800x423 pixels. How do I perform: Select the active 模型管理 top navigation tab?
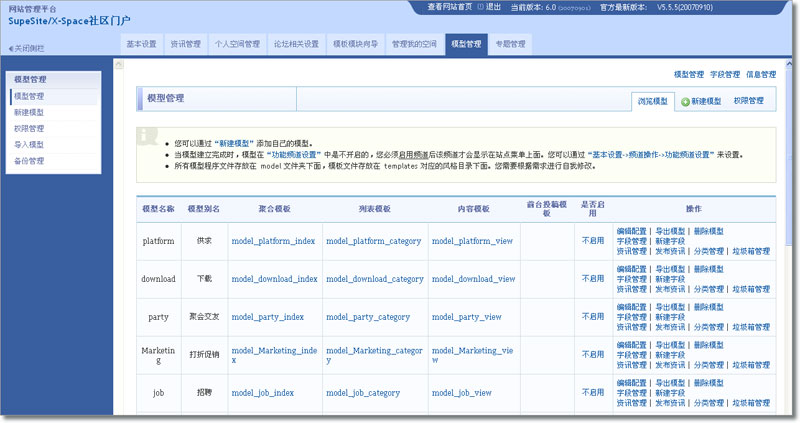click(466, 44)
